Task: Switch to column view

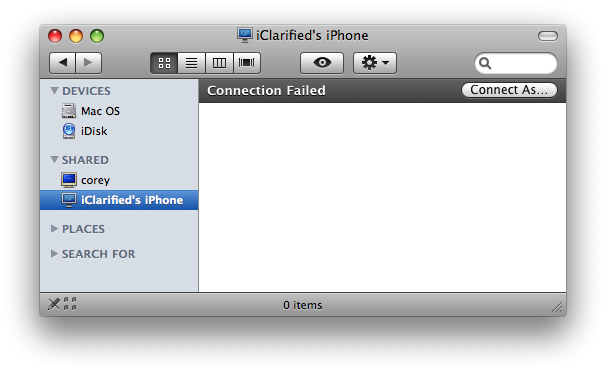Action: click(x=219, y=63)
